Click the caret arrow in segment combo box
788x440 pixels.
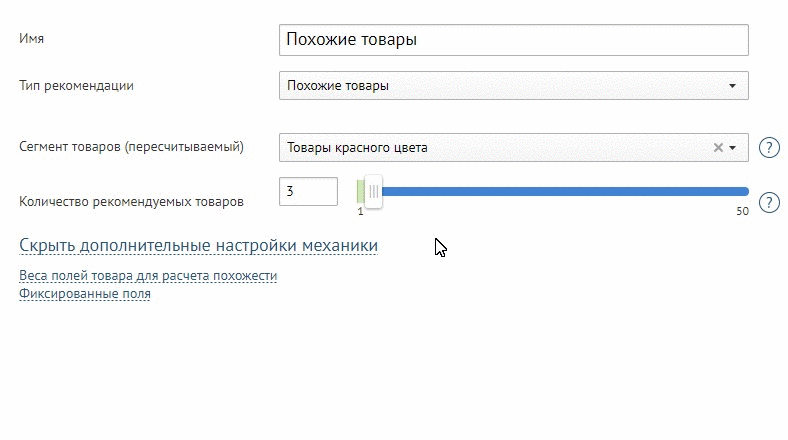point(733,148)
